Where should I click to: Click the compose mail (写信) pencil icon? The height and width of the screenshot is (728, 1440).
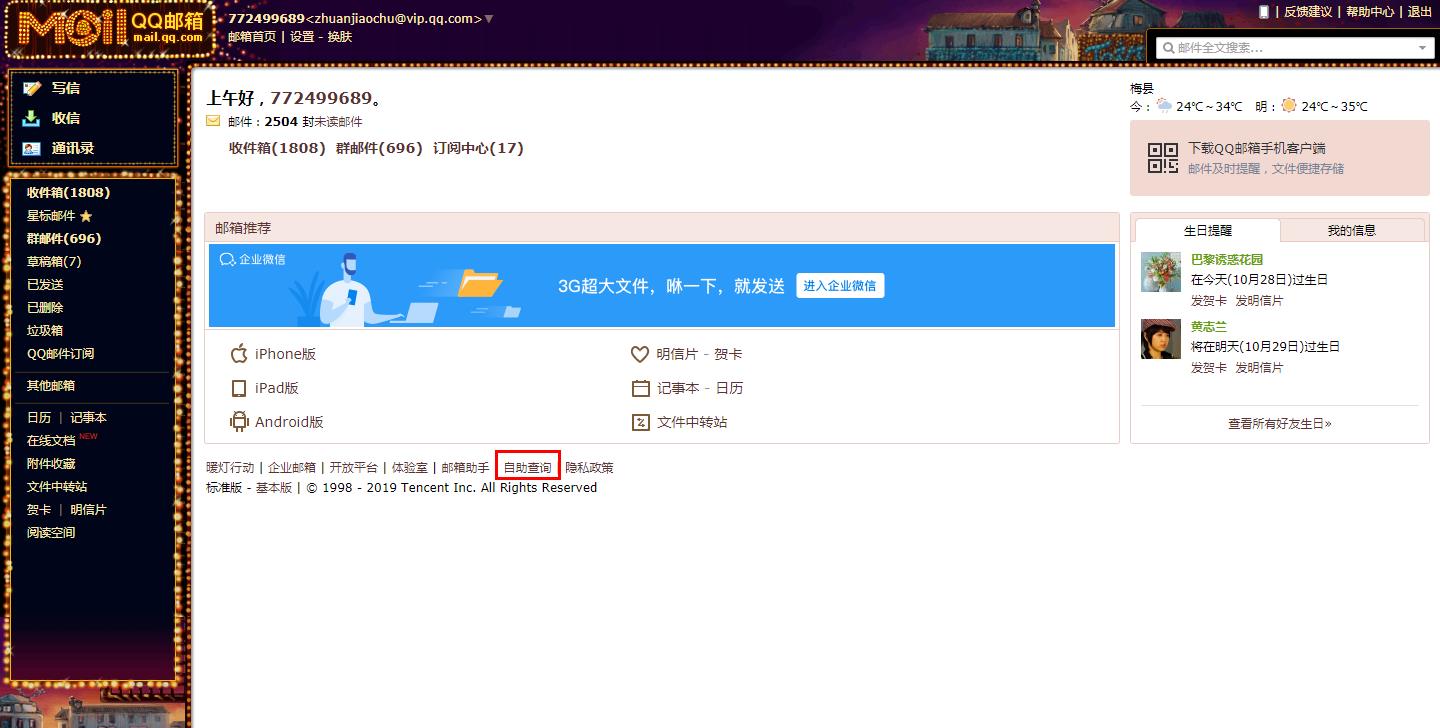(32, 88)
